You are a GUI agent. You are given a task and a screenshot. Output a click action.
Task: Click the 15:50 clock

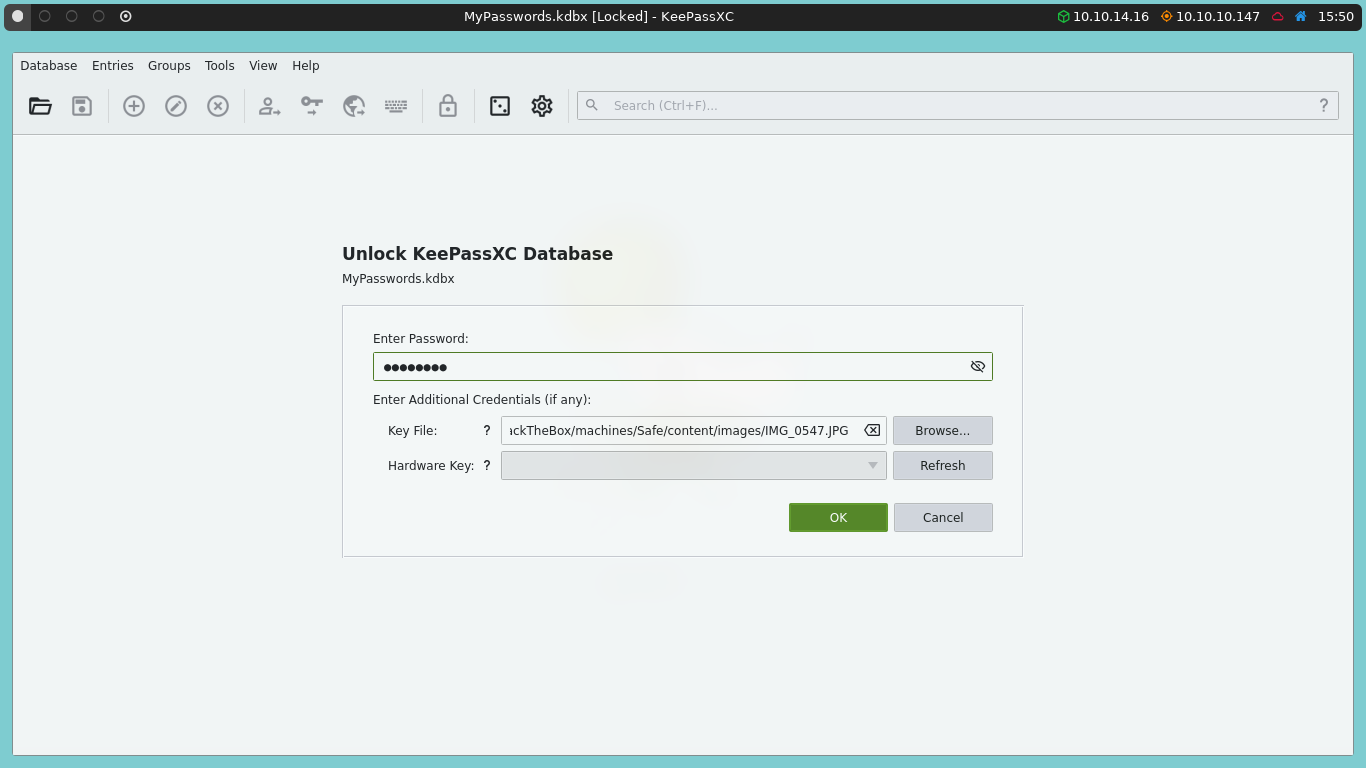point(1336,17)
